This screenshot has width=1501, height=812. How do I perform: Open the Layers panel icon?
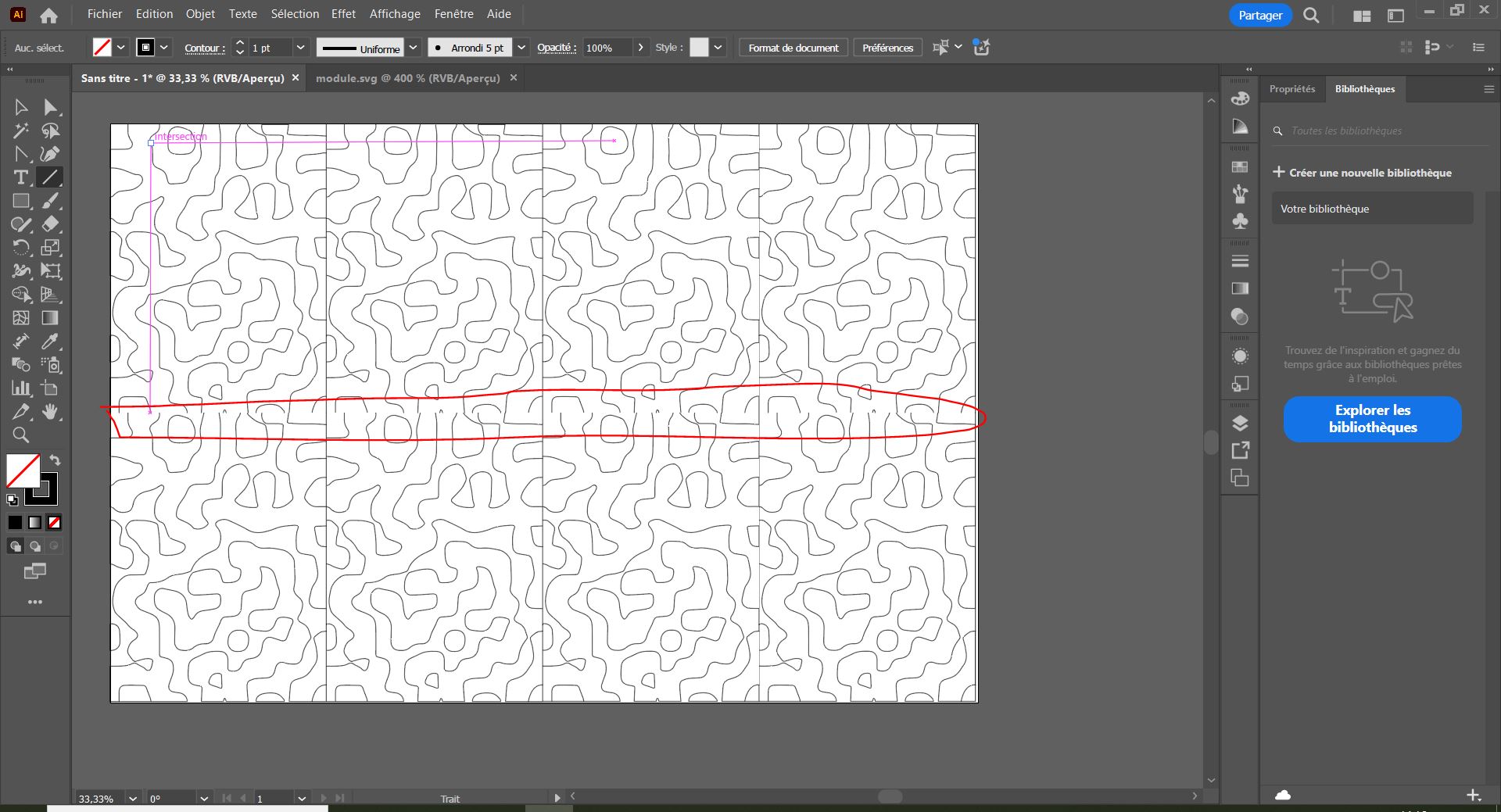[x=1240, y=424]
